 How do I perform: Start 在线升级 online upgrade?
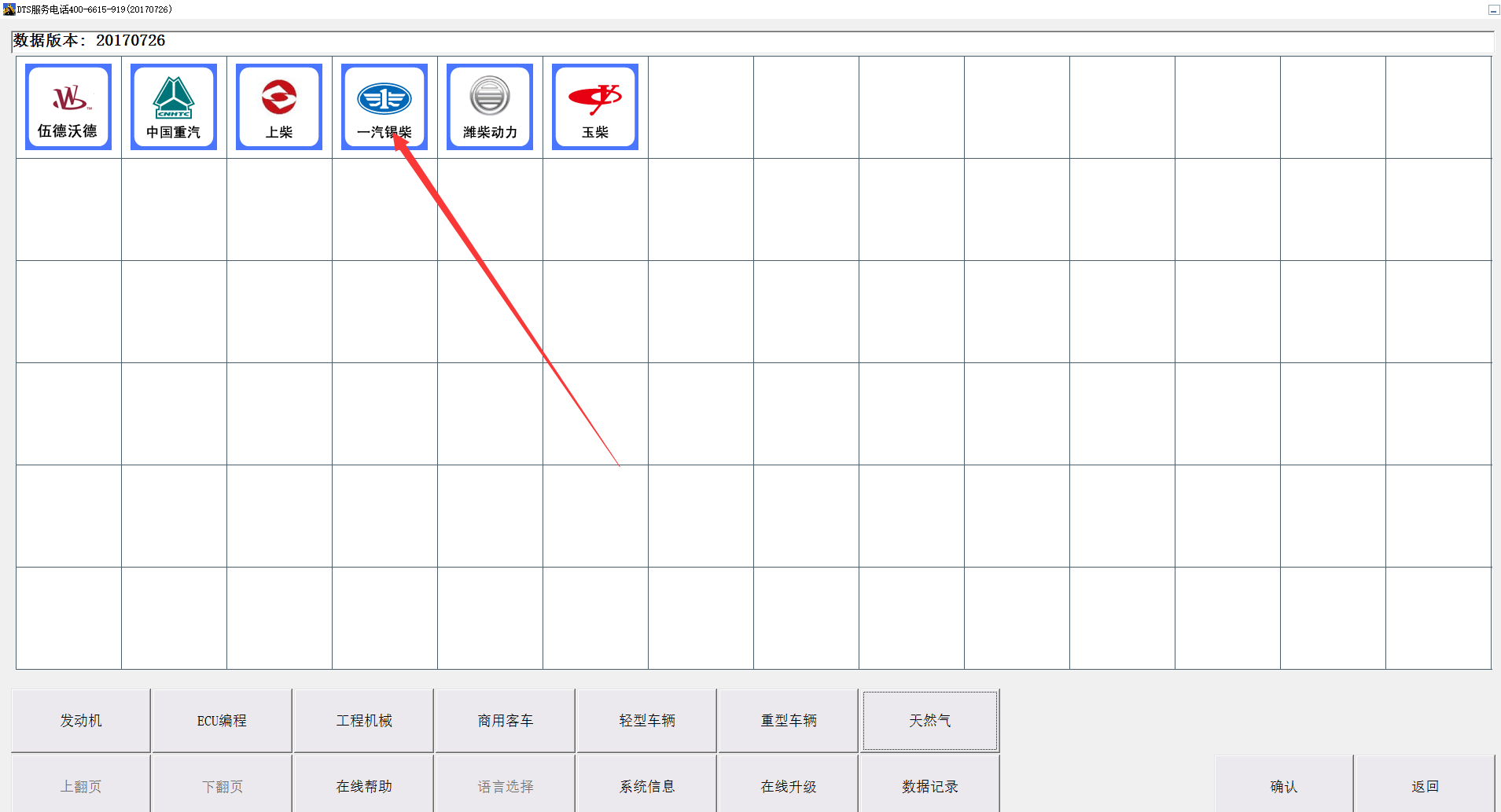[789, 785]
